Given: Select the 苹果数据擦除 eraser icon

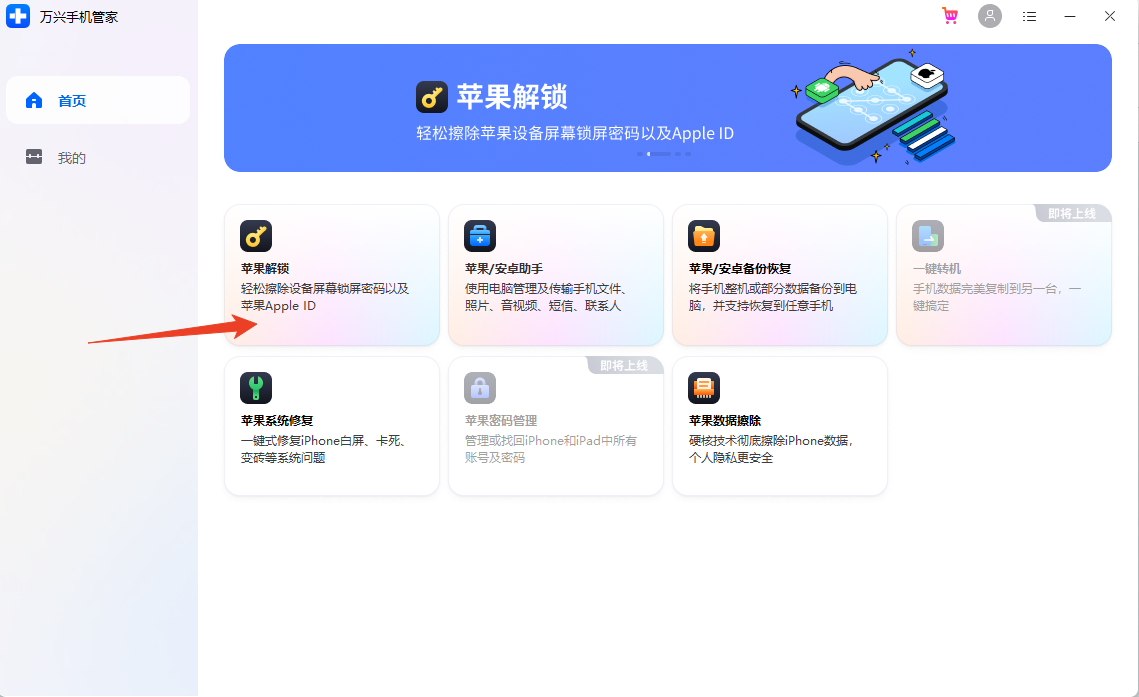Looking at the screenshot, I should [704, 388].
